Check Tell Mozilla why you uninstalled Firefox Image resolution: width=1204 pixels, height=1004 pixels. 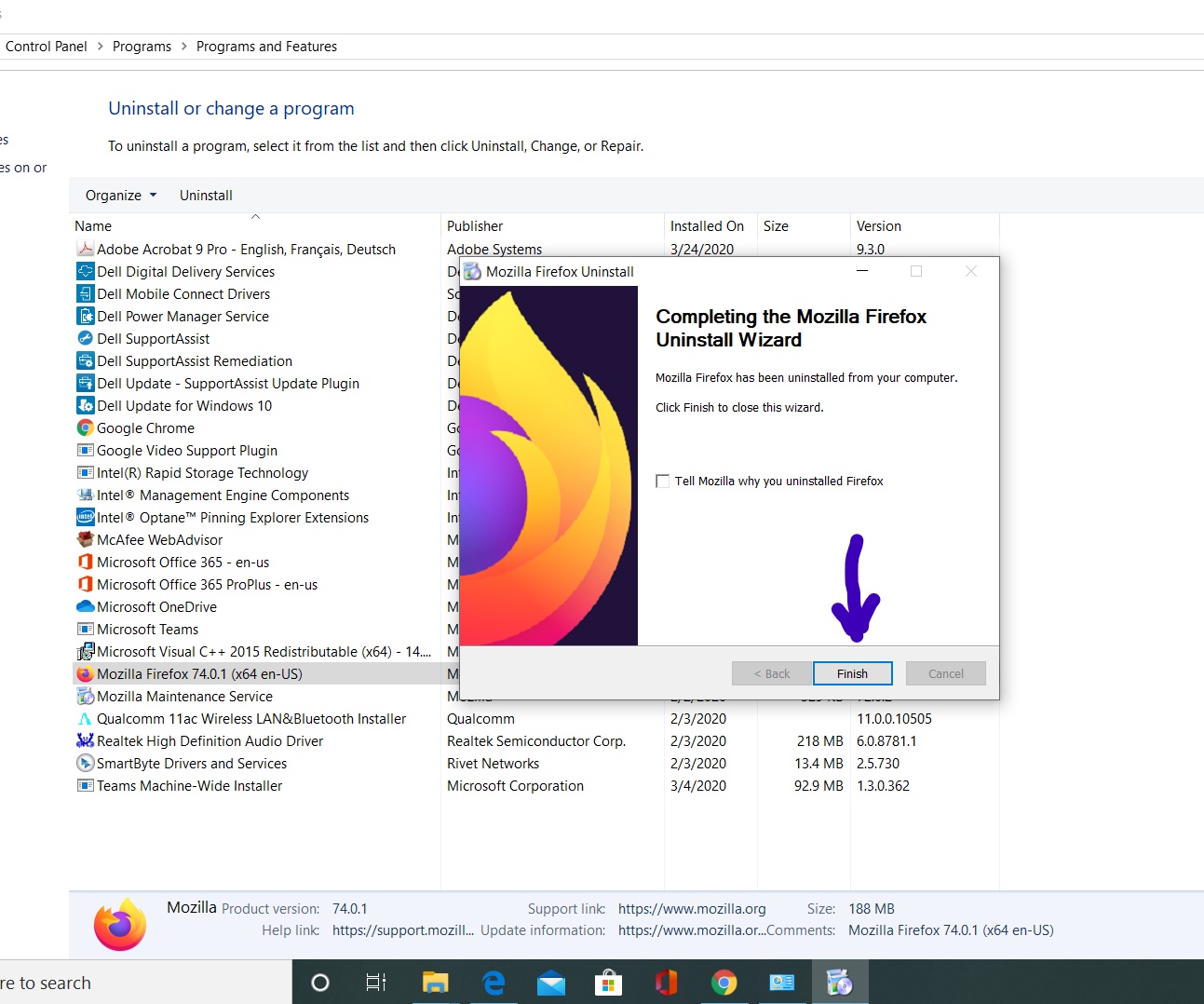click(662, 481)
